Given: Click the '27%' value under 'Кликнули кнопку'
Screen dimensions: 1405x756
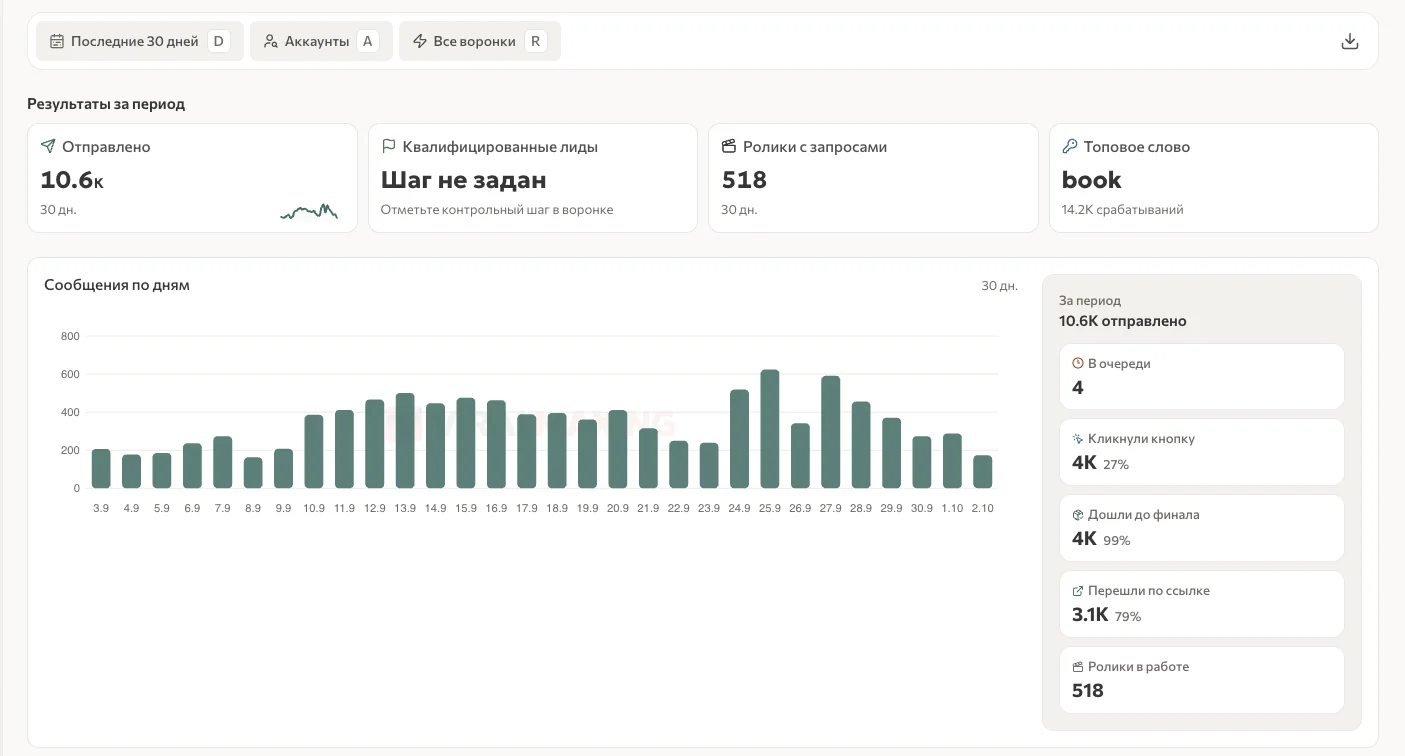Looking at the screenshot, I should [x=1116, y=465].
